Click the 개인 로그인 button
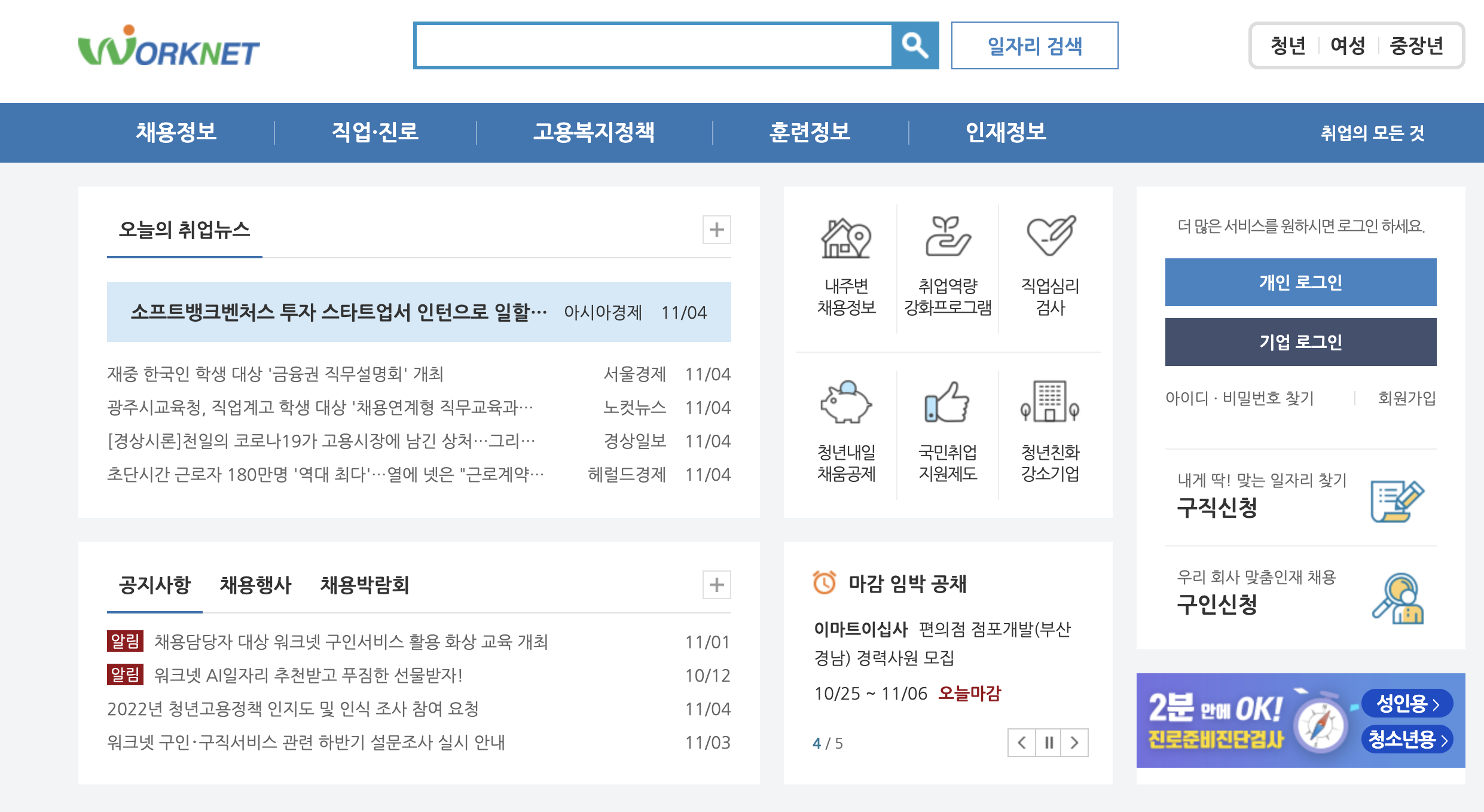 click(x=1300, y=281)
